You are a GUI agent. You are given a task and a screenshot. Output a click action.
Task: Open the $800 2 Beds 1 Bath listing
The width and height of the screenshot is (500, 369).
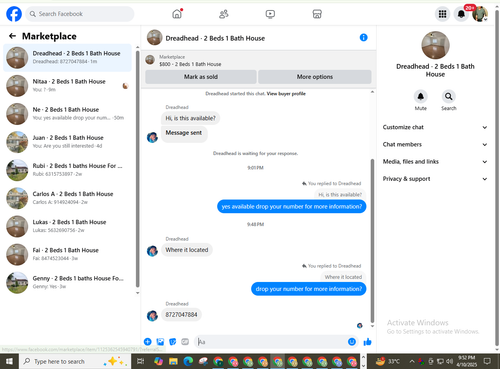click(190, 60)
